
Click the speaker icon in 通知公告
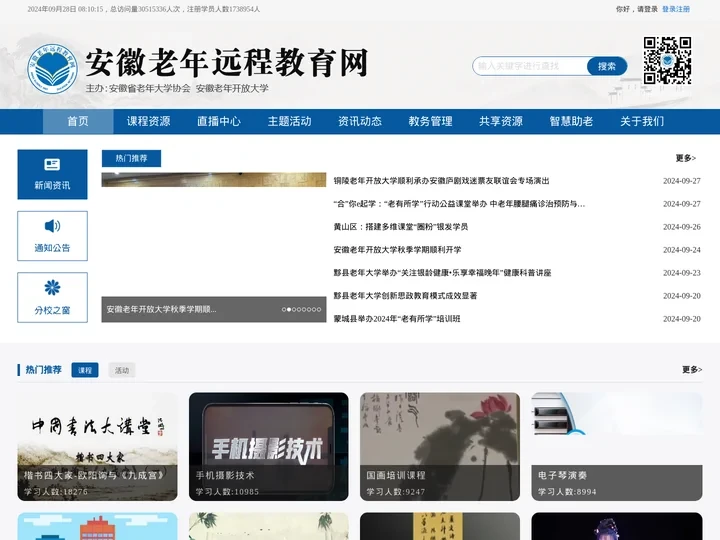(x=52, y=226)
